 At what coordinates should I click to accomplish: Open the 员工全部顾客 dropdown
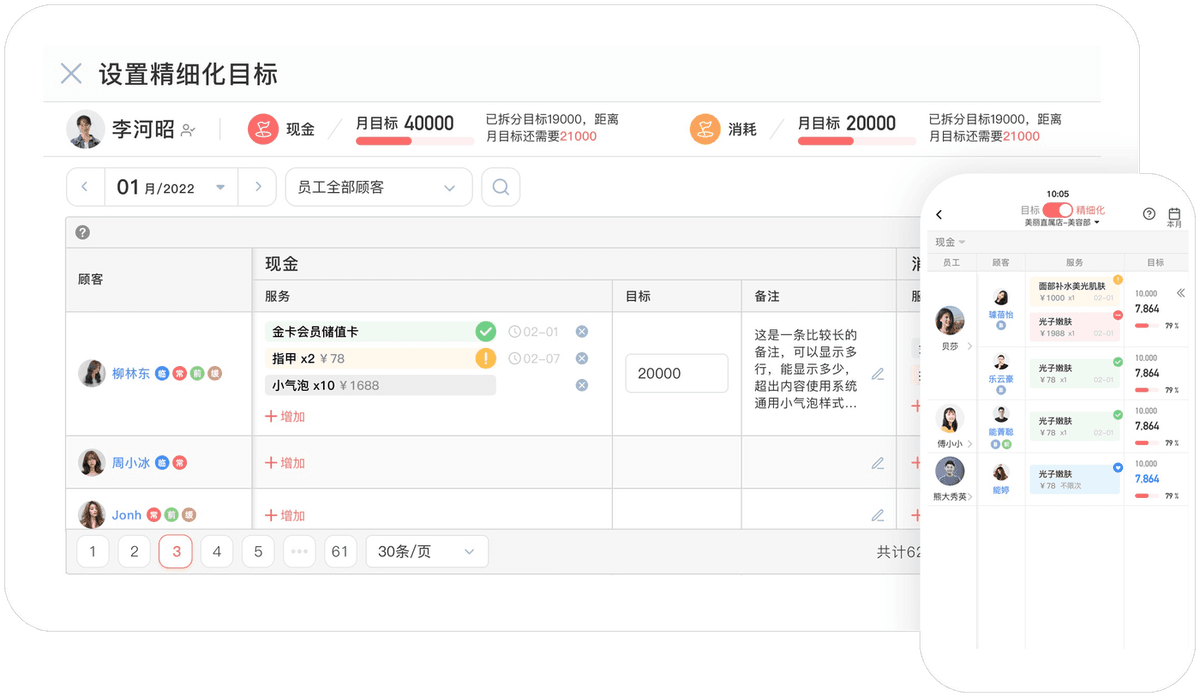(x=379, y=187)
